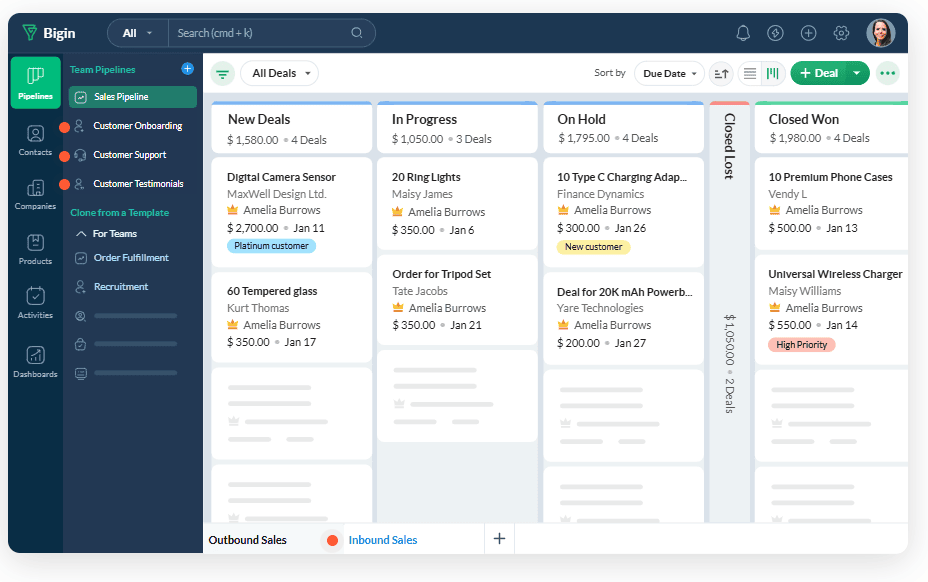Click contact name Maisy James
The height and width of the screenshot is (582, 928).
[422, 194]
